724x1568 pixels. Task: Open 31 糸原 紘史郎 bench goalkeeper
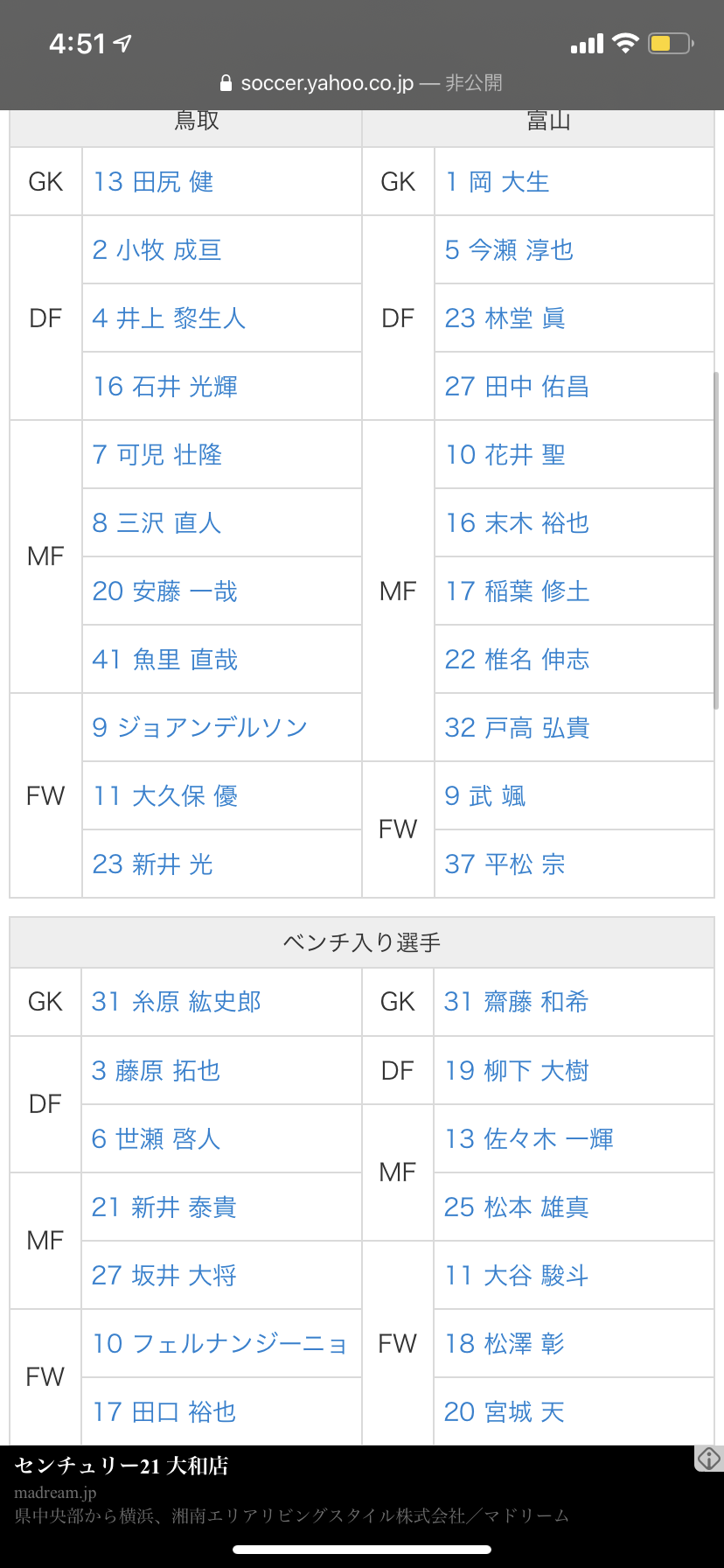coord(177,1002)
